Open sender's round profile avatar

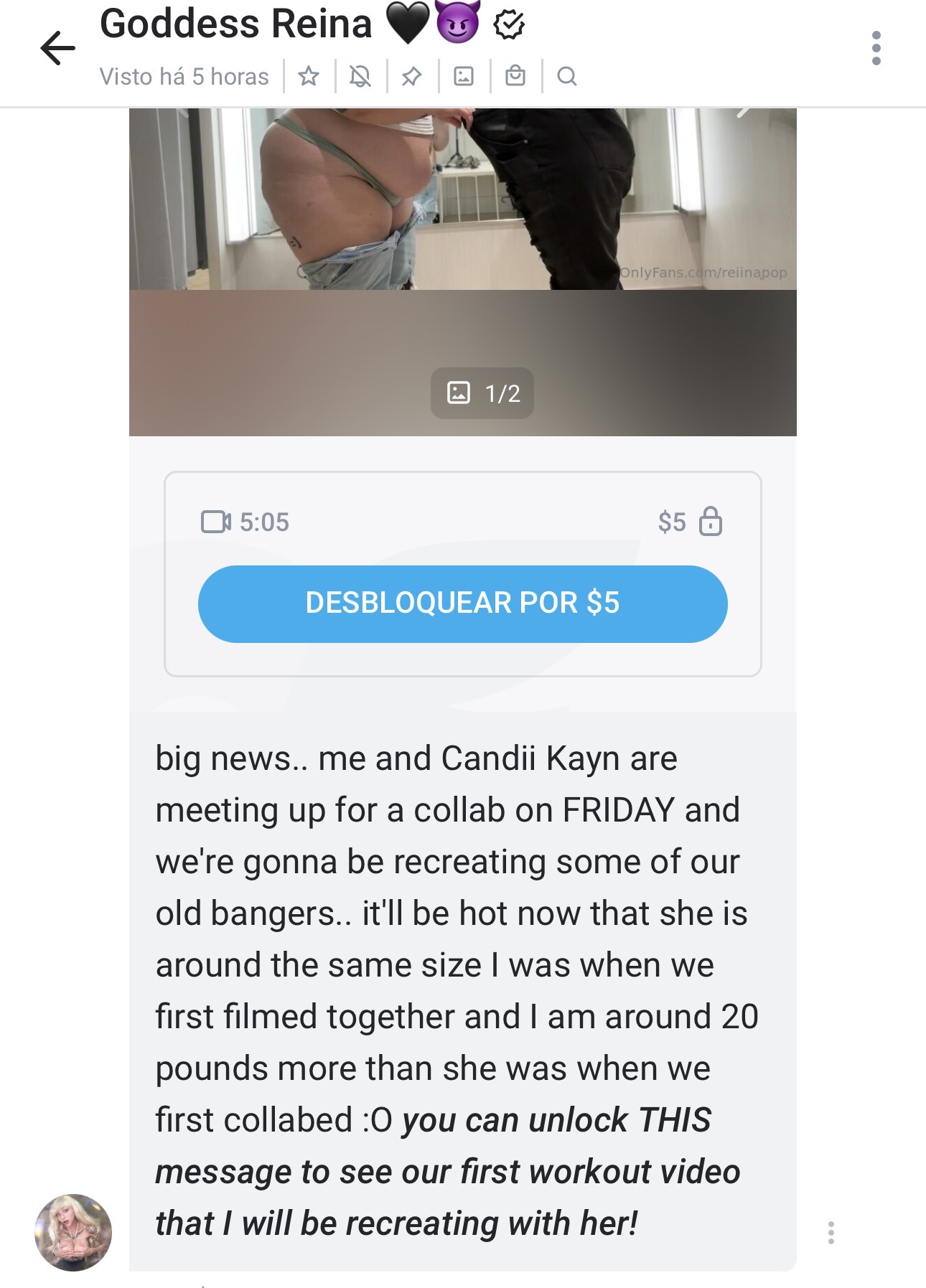(x=73, y=1232)
